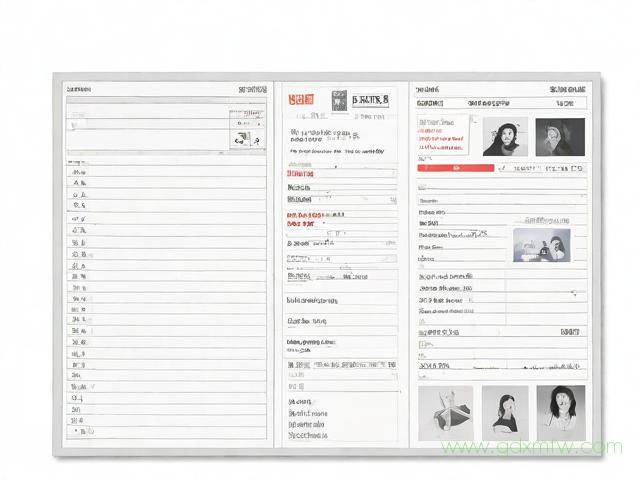Click the left panel's top-left header label
Image resolution: width=640 pixels, height=480 pixels.
[x=79, y=89]
